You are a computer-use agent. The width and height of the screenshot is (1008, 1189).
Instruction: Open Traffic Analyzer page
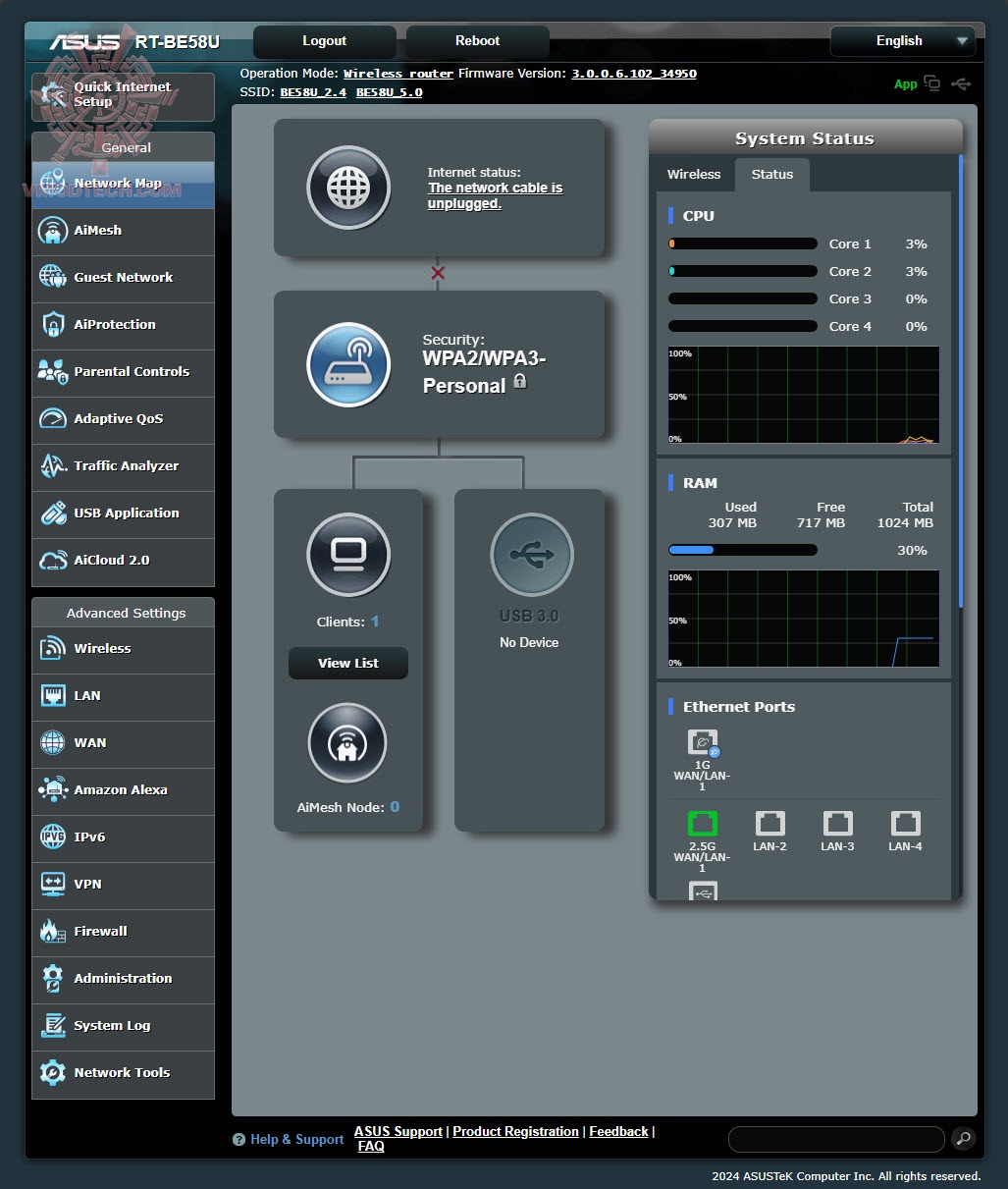123,466
